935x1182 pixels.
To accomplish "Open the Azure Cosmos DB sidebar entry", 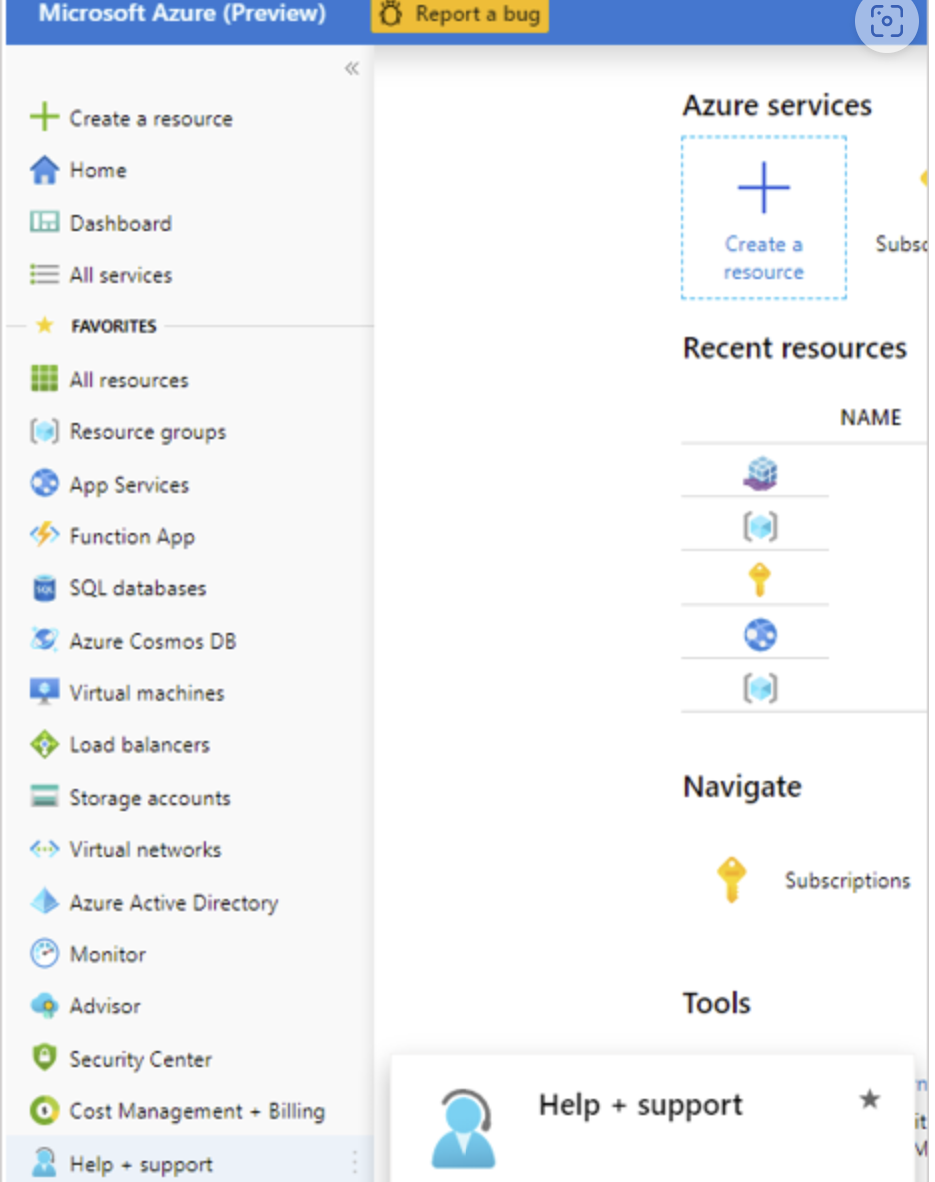I will coord(153,641).
